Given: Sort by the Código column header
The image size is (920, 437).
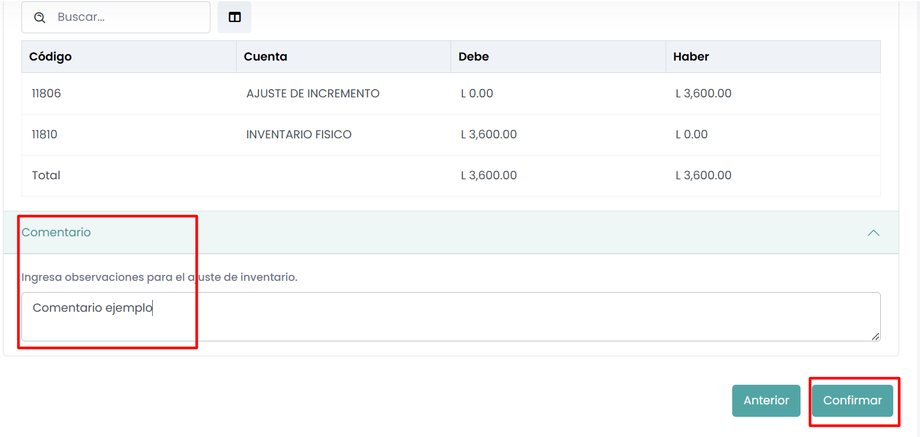Looking at the screenshot, I should pyautogui.click(x=50, y=57).
